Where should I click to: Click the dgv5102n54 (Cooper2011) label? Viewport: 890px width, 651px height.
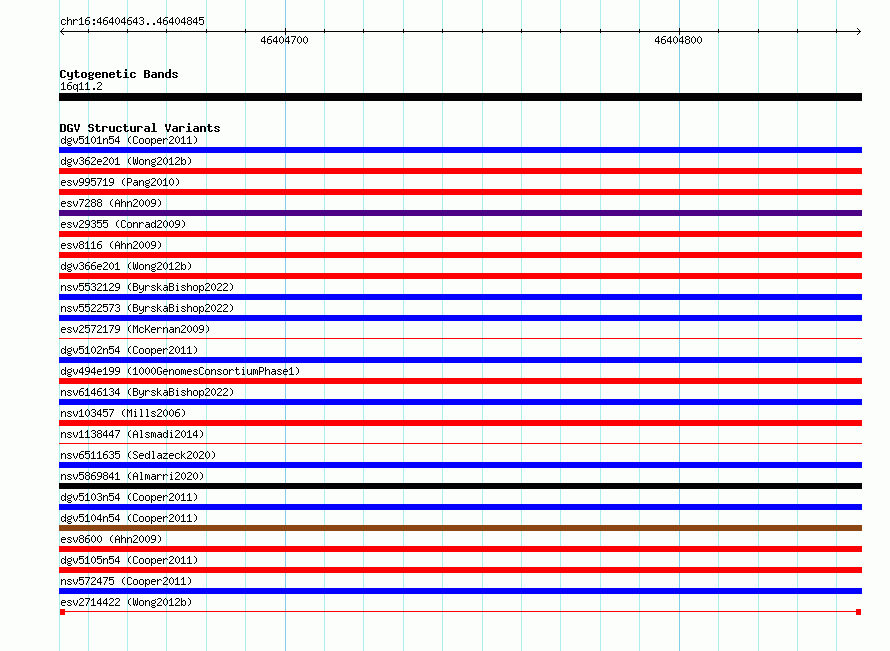(x=129, y=350)
